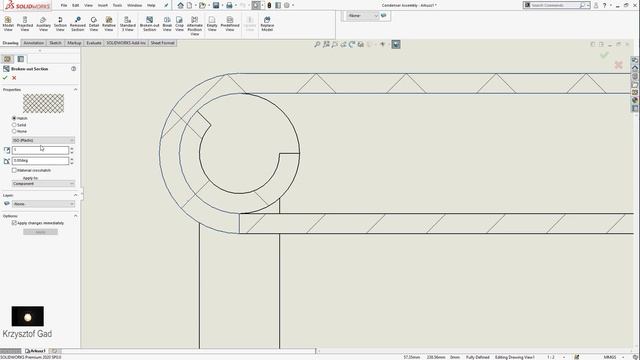
Task: Switch to the Sheet Format tab
Action: 162,43
